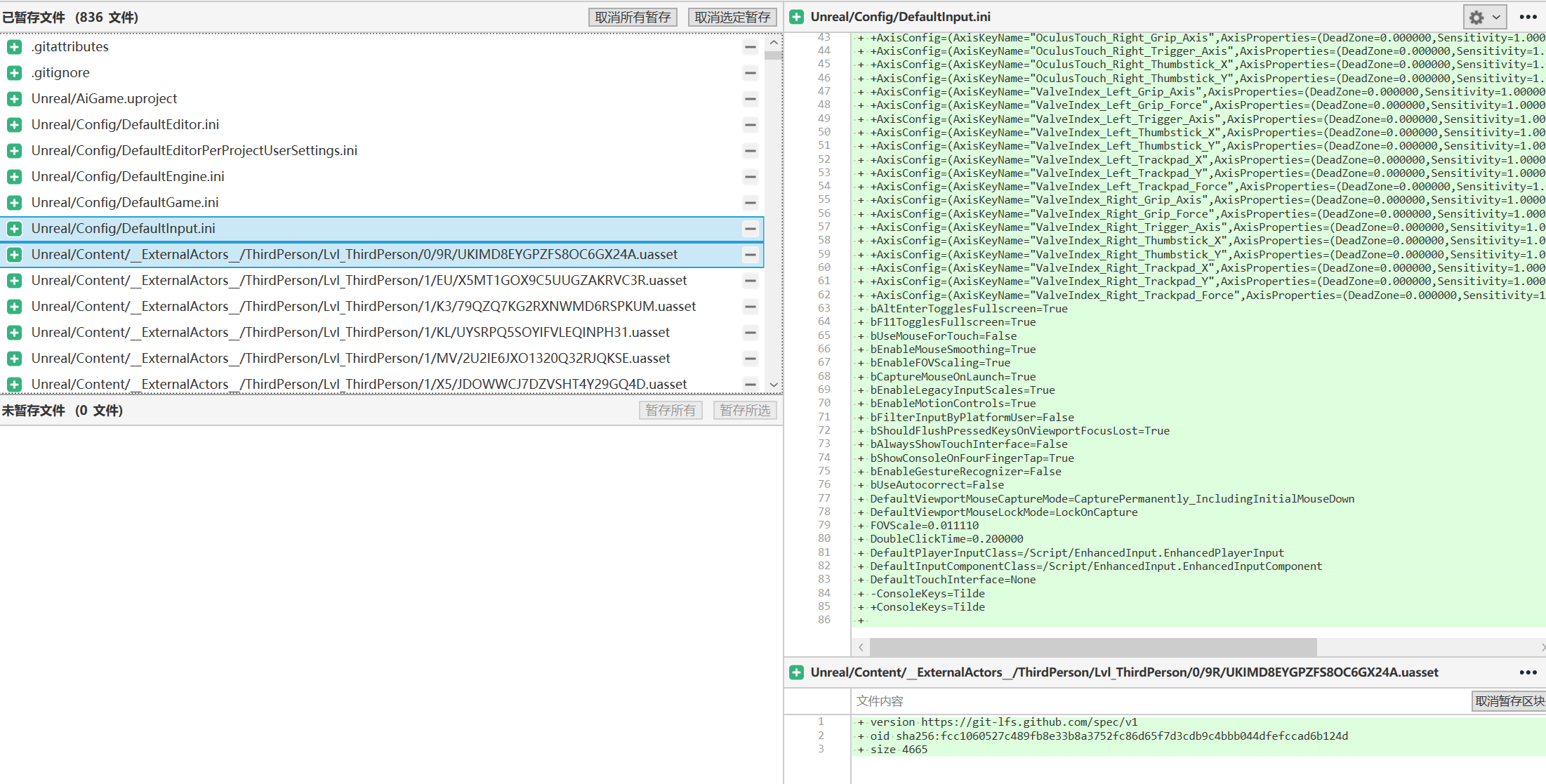Viewport: 1546px width, 784px height.
Task: Open the three-dot menu for the UKIMD8EYGPZFS8OC6GX24A.uasset diff
Action: [x=1528, y=672]
